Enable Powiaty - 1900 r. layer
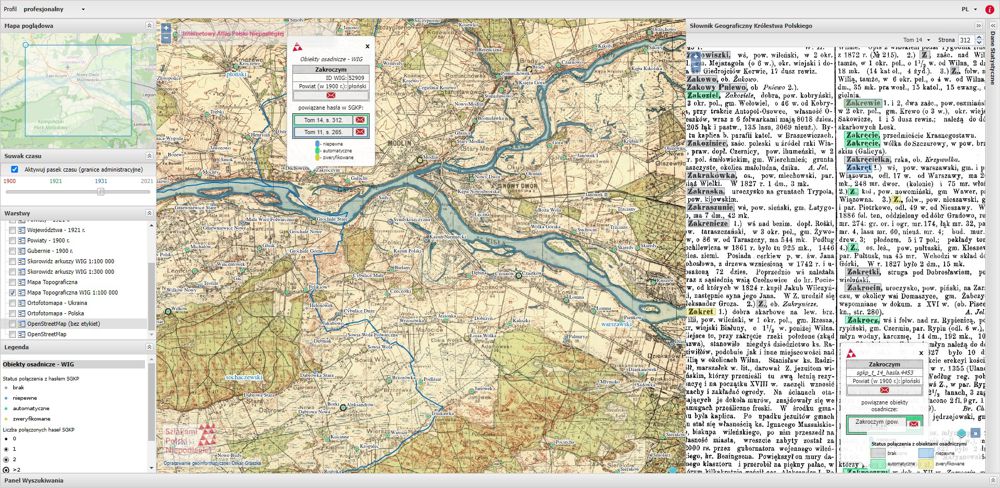Image resolution: width=1000 pixels, height=488 pixels. 13,240
